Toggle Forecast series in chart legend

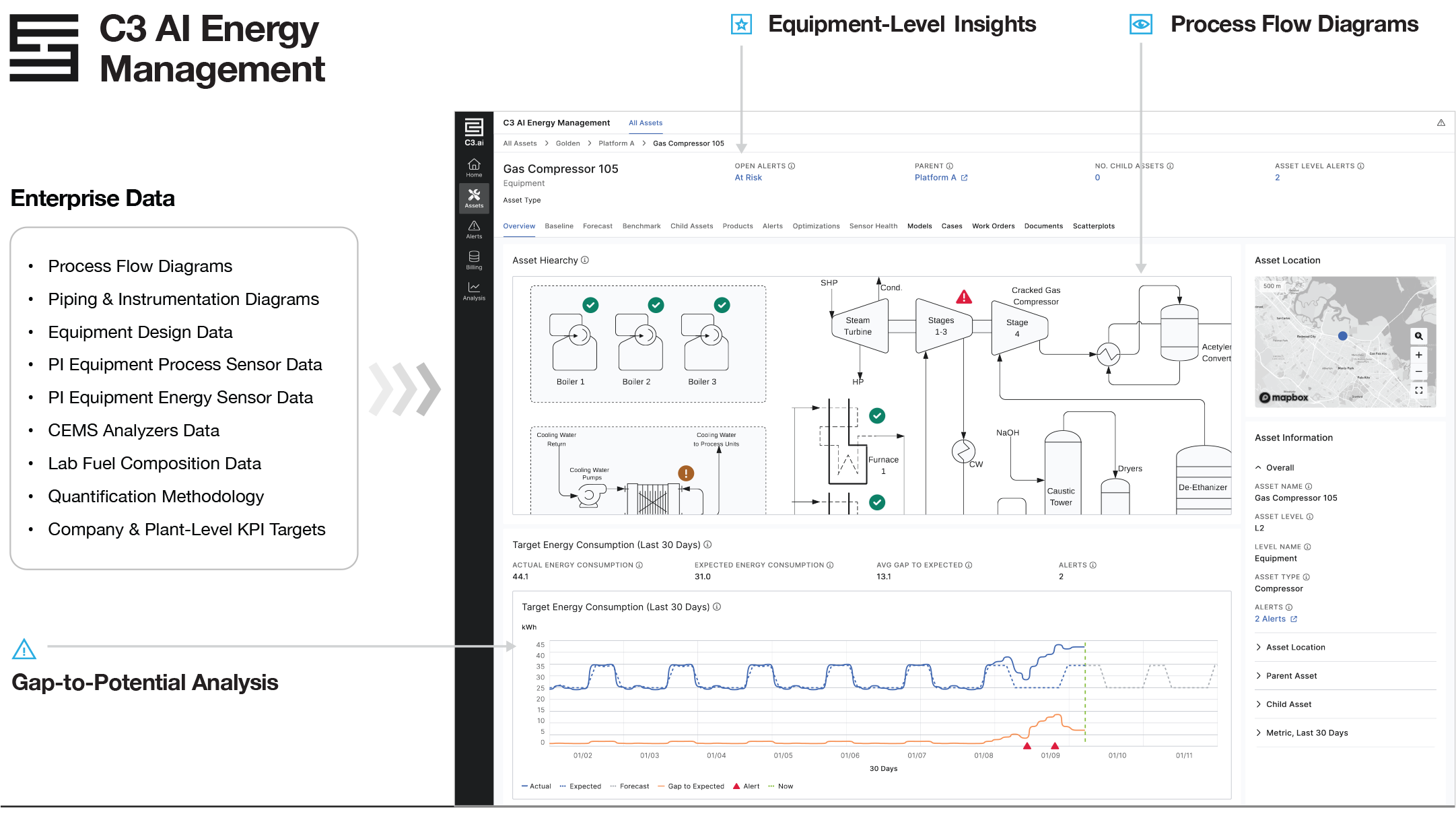pyautogui.click(x=629, y=786)
